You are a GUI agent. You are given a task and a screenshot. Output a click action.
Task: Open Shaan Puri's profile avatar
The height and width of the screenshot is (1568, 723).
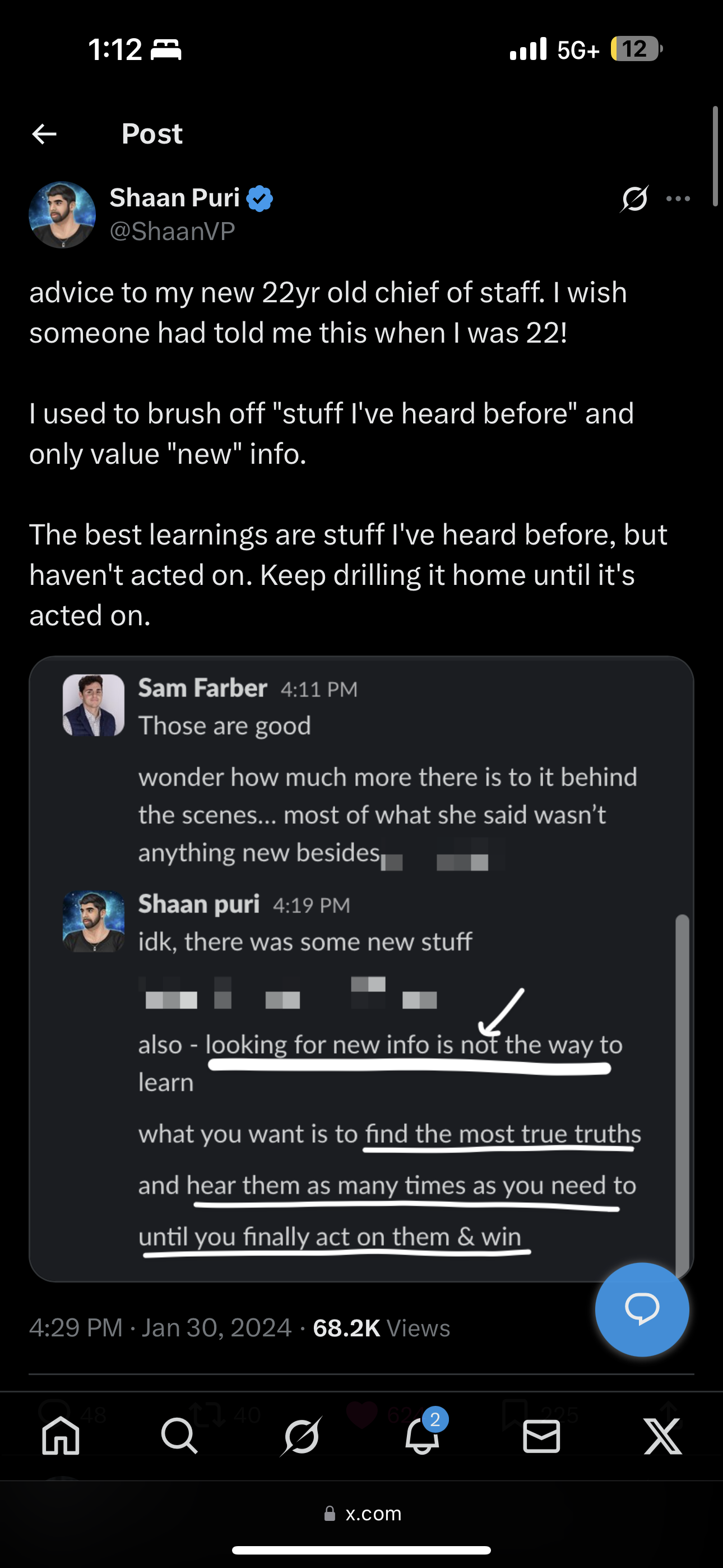click(62, 215)
